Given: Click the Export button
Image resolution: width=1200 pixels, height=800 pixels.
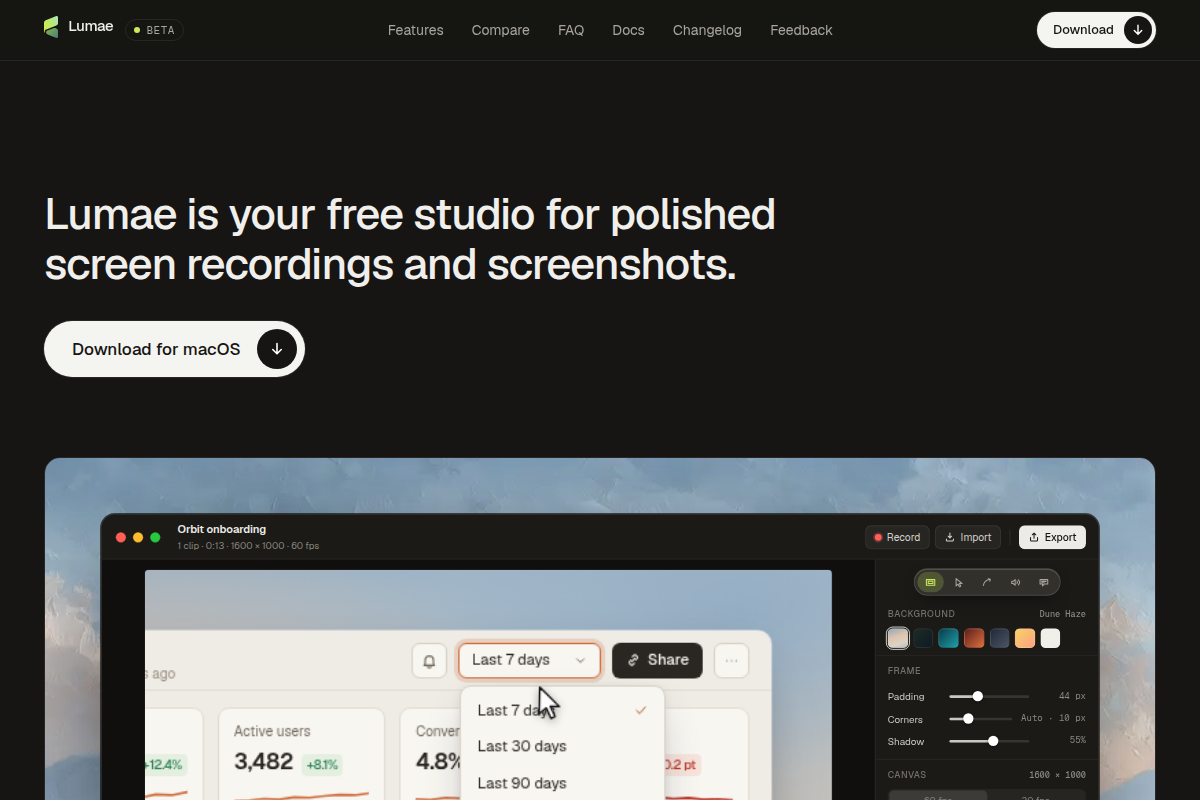Looking at the screenshot, I should (x=1052, y=537).
